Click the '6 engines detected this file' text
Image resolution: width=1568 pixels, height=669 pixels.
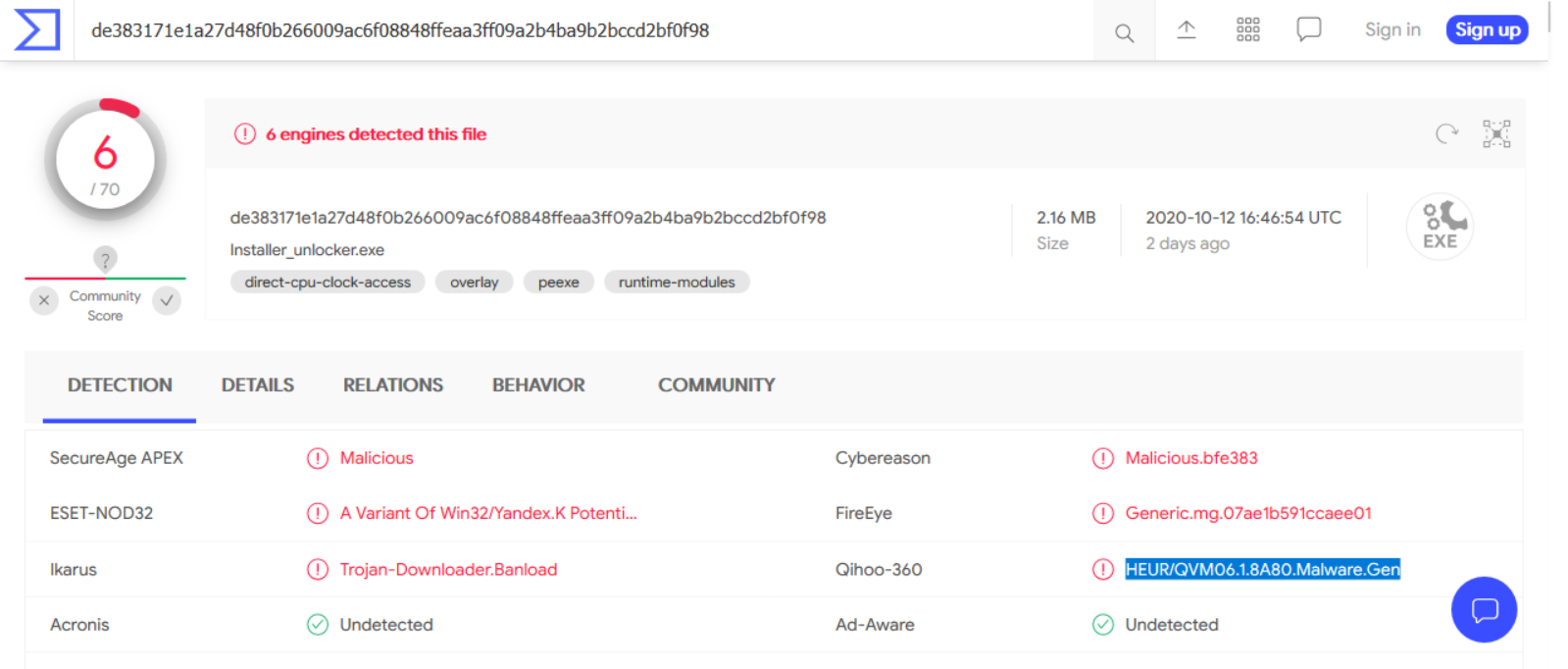coord(377,134)
